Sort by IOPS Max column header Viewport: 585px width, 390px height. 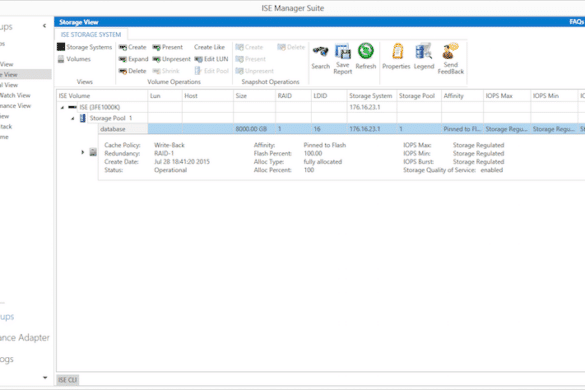[507, 96]
